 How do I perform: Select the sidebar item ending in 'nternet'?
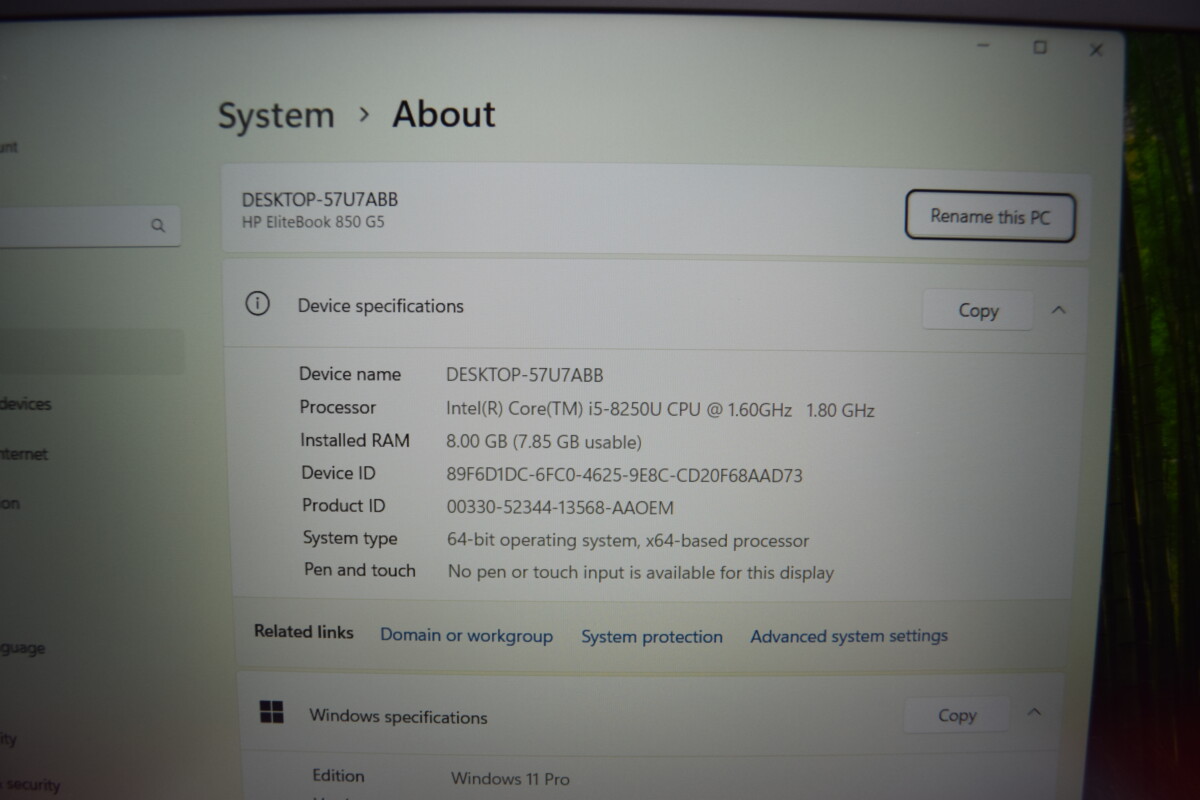[x=24, y=454]
